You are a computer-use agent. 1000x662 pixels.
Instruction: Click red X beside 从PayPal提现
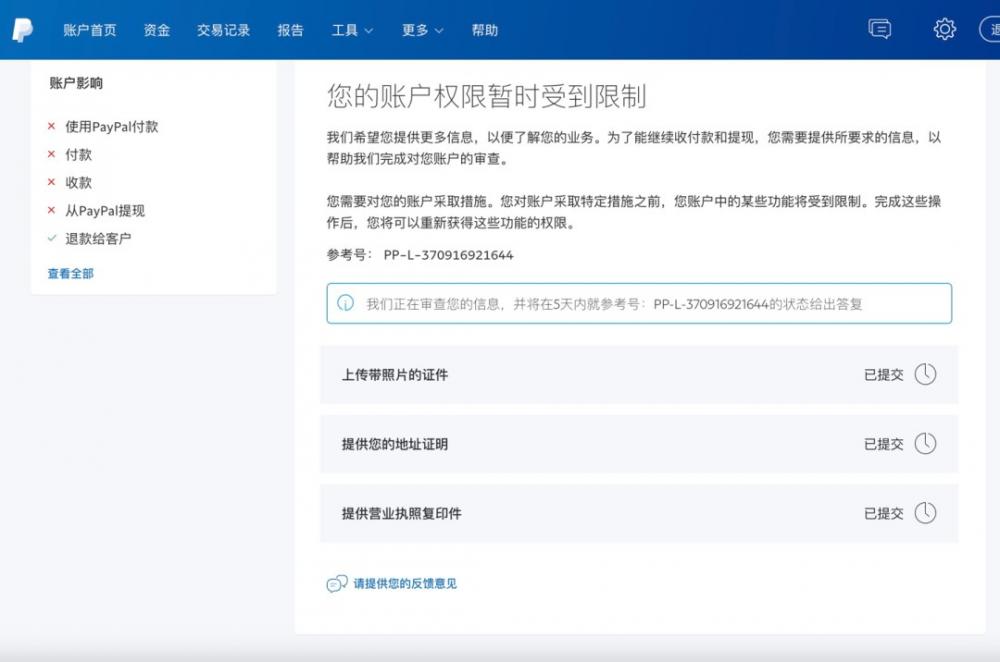[52, 210]
